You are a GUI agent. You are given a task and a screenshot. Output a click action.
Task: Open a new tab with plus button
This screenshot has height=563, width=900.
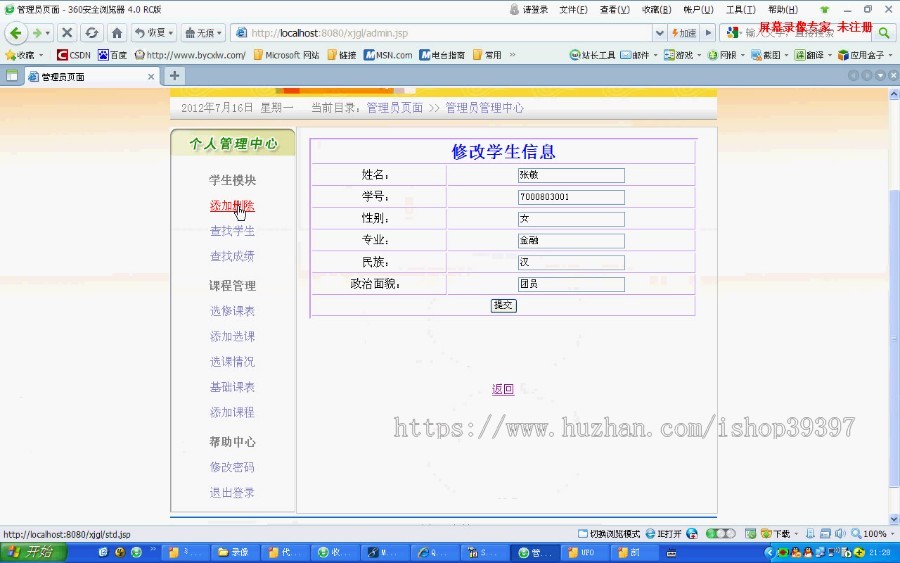click(174, 75)
